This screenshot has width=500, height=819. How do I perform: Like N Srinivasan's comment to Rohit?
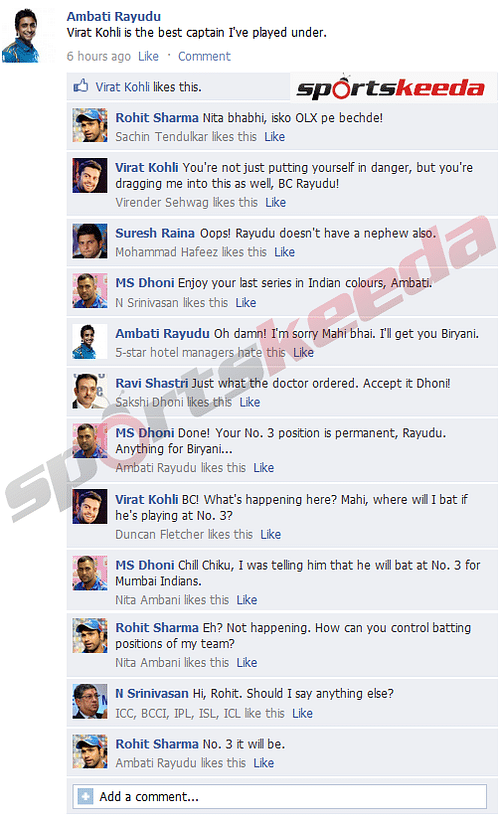pyautogui.click(x=302, y=713)
